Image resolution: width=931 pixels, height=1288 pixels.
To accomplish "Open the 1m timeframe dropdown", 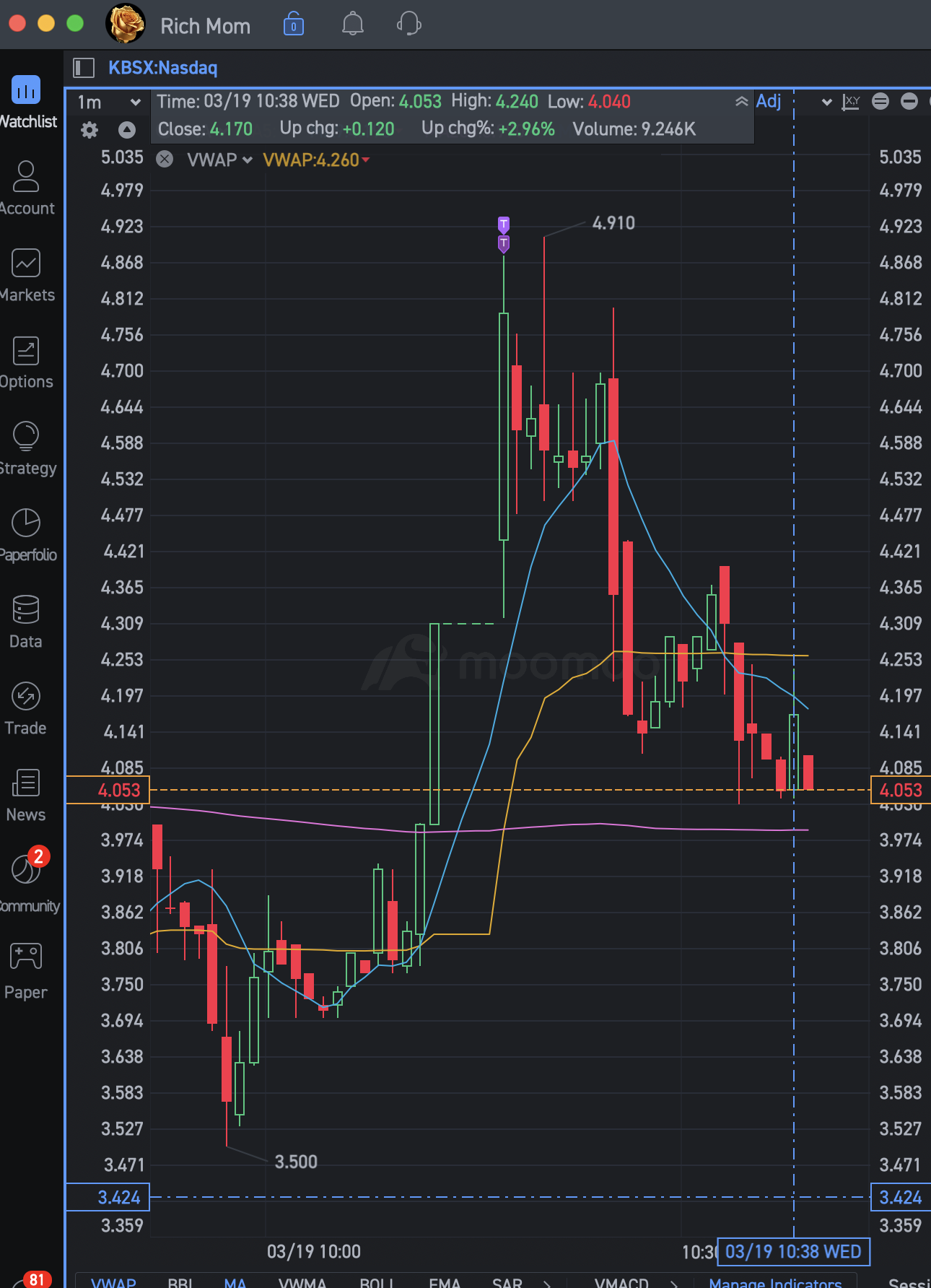I will coord(109,103).
